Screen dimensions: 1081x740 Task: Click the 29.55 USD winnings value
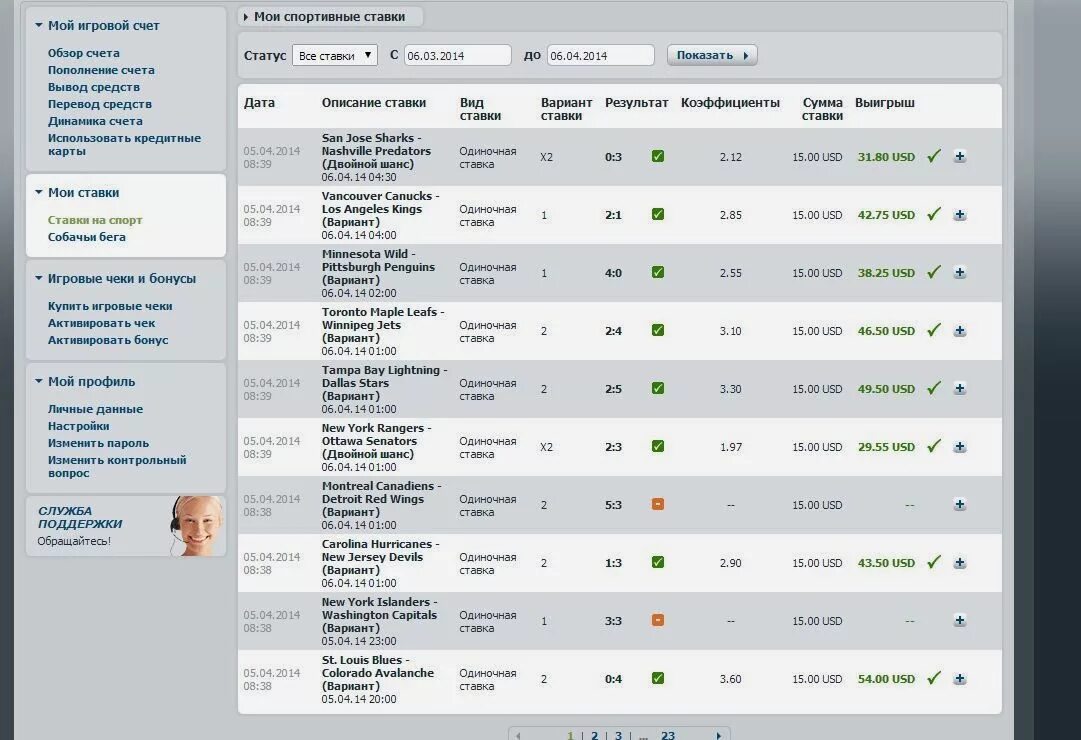tap(886, 447)
